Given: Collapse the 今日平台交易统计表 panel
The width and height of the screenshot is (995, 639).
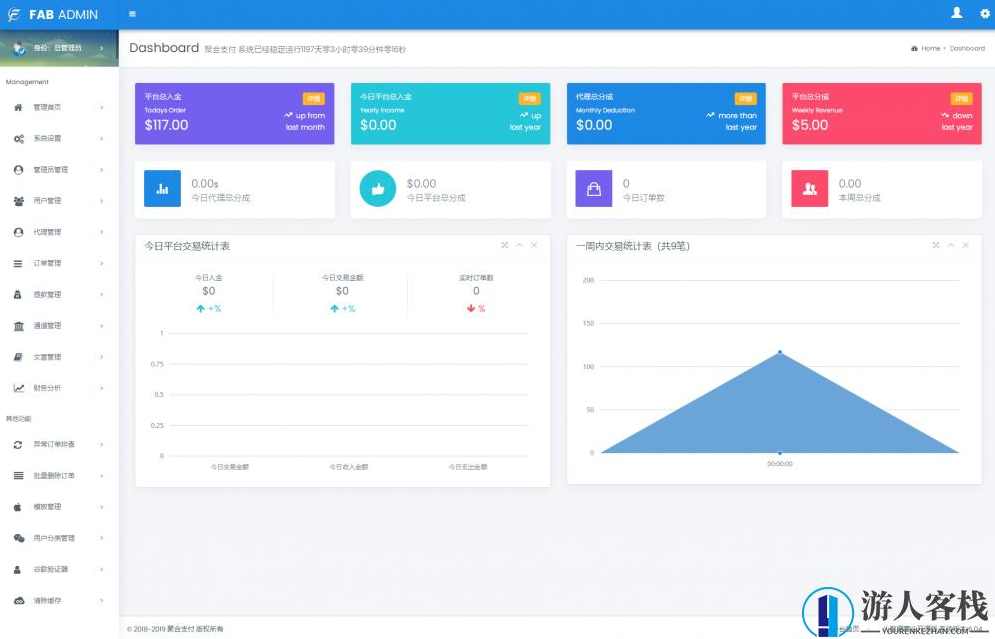Looking at the screenshot, I should [519, 245].
